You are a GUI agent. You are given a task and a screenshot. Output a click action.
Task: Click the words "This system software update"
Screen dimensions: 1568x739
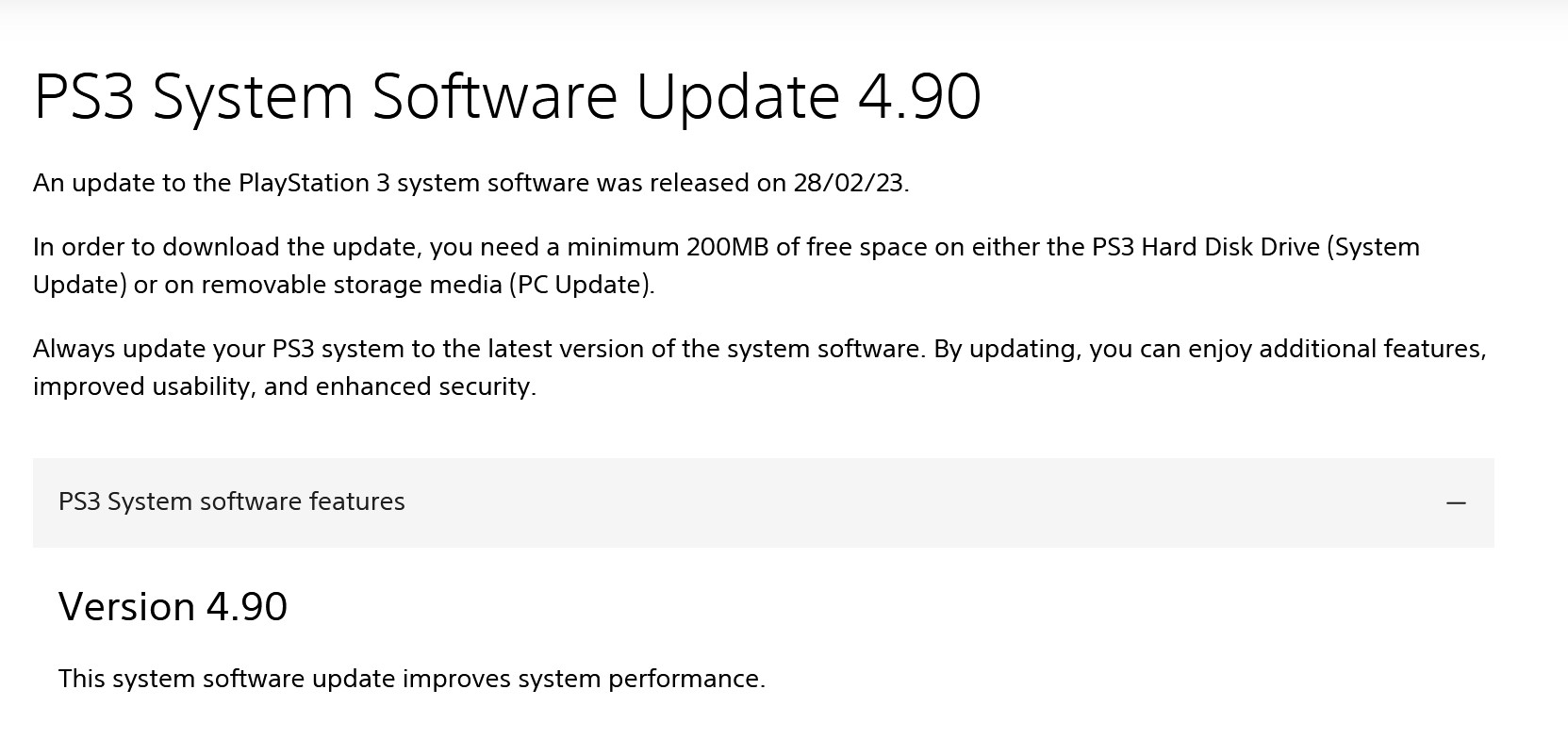point(226,679)
